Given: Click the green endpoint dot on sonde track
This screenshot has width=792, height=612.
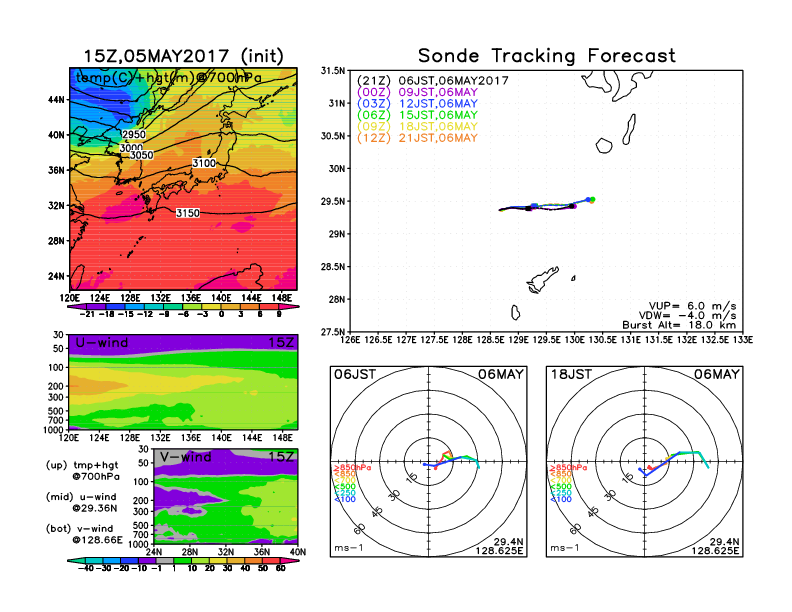Looking at the screenshot, I should click(x=592, y=200).
